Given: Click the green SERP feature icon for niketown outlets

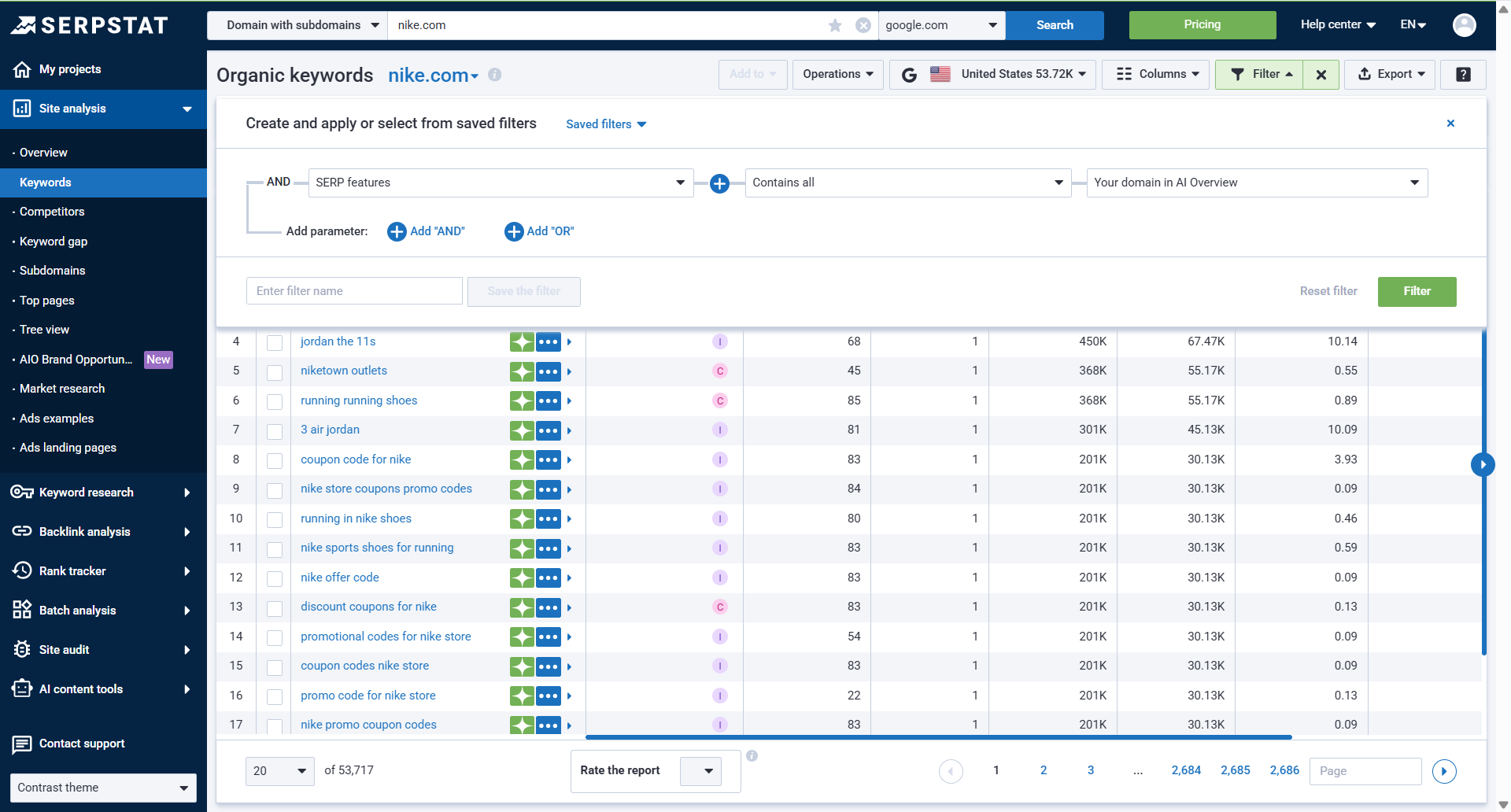Looking at the screenshot, I should click(x=522, y=371).
